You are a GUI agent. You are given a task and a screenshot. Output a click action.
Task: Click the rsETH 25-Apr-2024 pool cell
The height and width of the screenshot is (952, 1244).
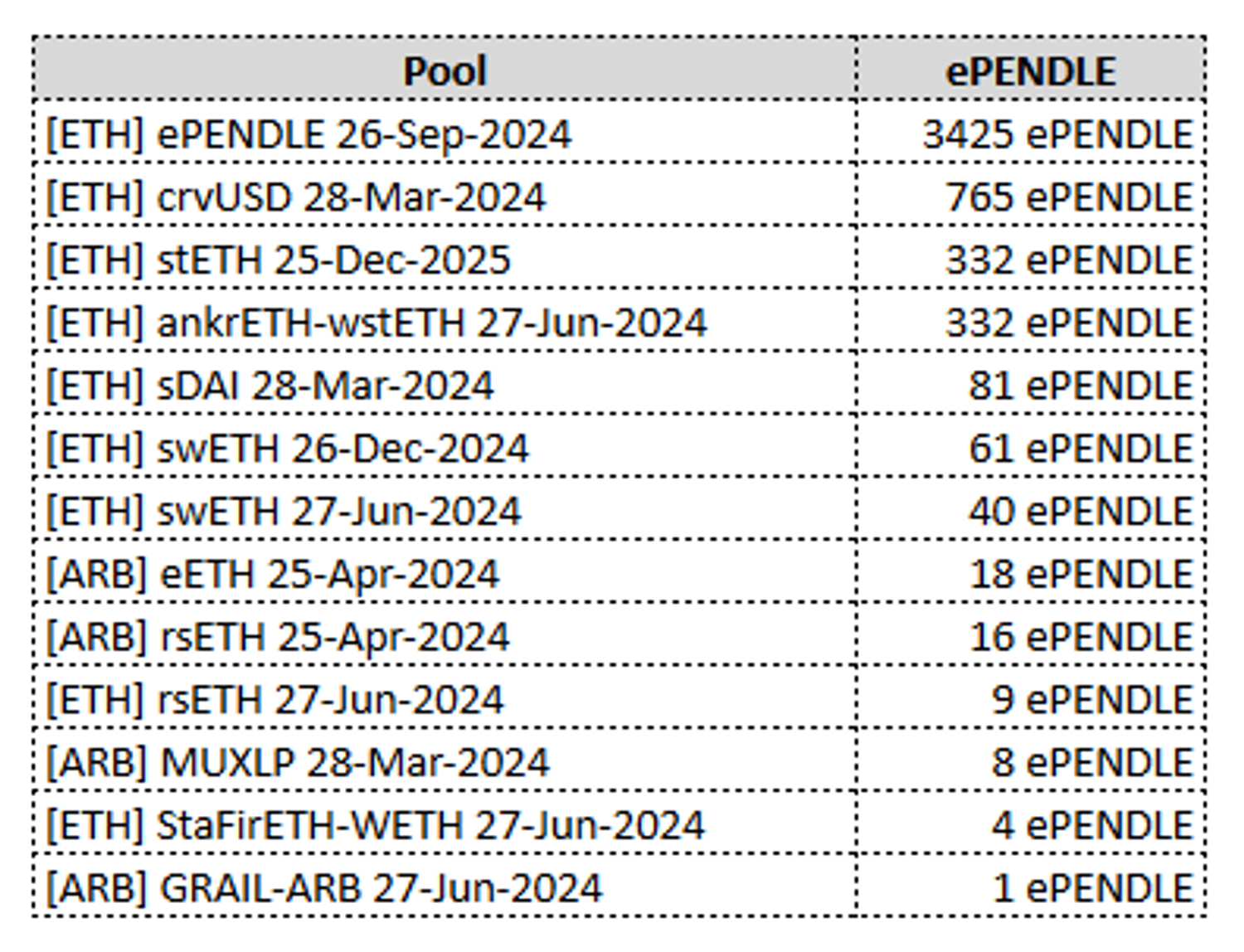click(x=277, y=637)
